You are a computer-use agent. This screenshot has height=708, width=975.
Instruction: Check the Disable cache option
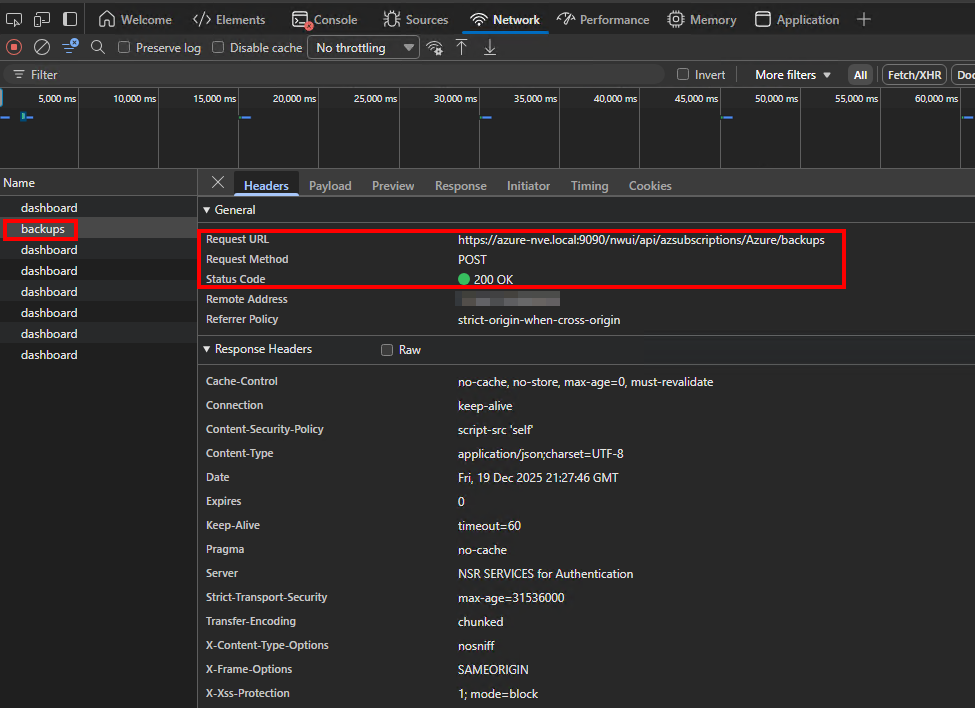(218, 47)
